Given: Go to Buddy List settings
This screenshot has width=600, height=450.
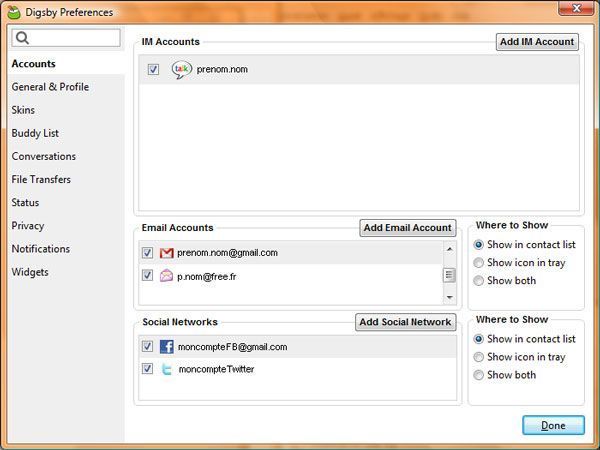Looking at the screenshot, I should (35, 133).
